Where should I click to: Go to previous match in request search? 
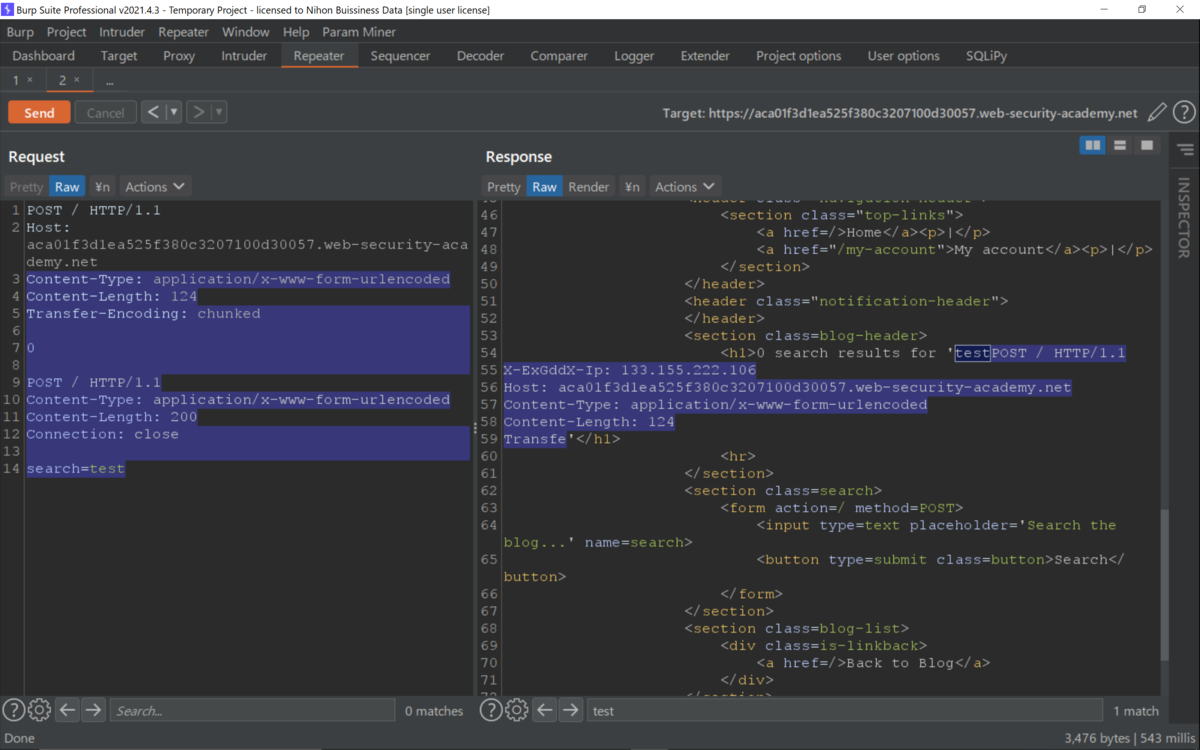point(67,710)
